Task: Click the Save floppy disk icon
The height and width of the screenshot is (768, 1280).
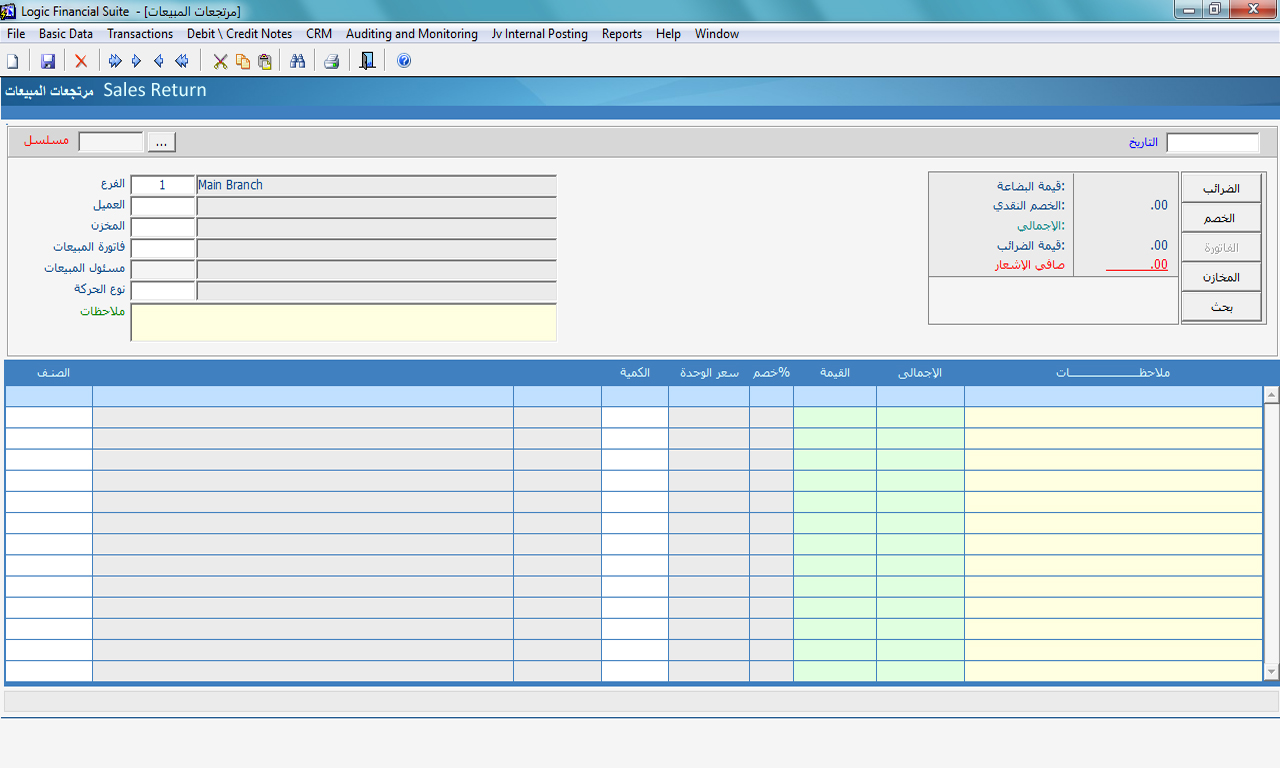Action: click(47, 61)
